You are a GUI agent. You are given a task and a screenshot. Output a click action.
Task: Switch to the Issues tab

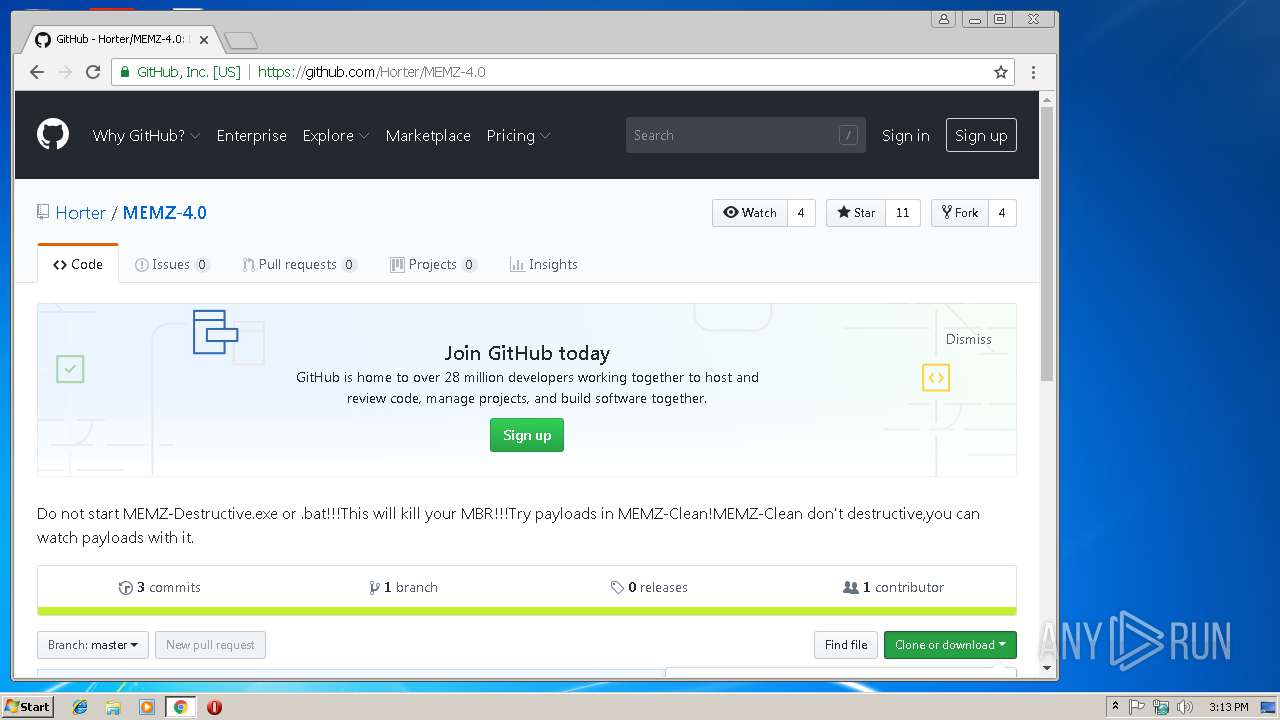(172, 264)
